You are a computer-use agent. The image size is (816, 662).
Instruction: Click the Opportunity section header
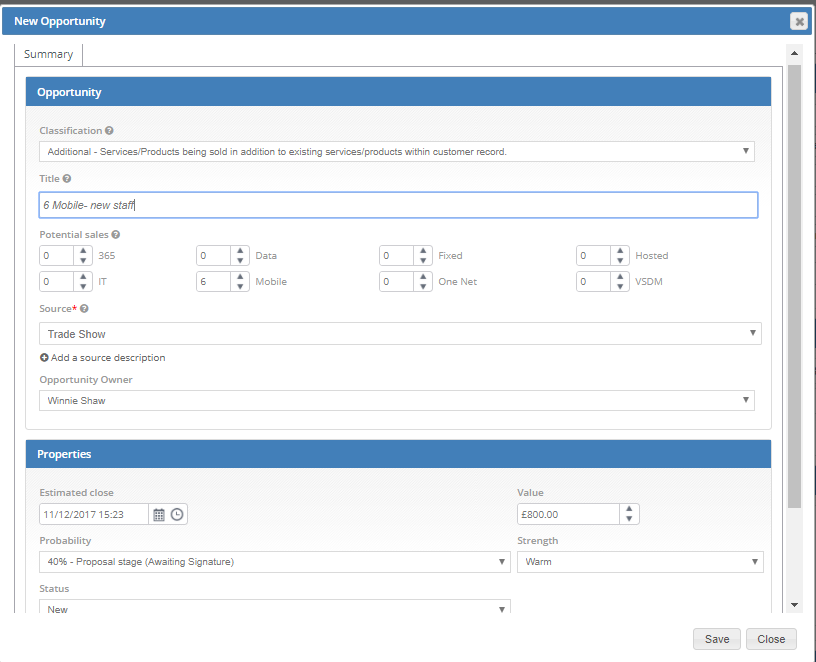[x=398, y=92]
